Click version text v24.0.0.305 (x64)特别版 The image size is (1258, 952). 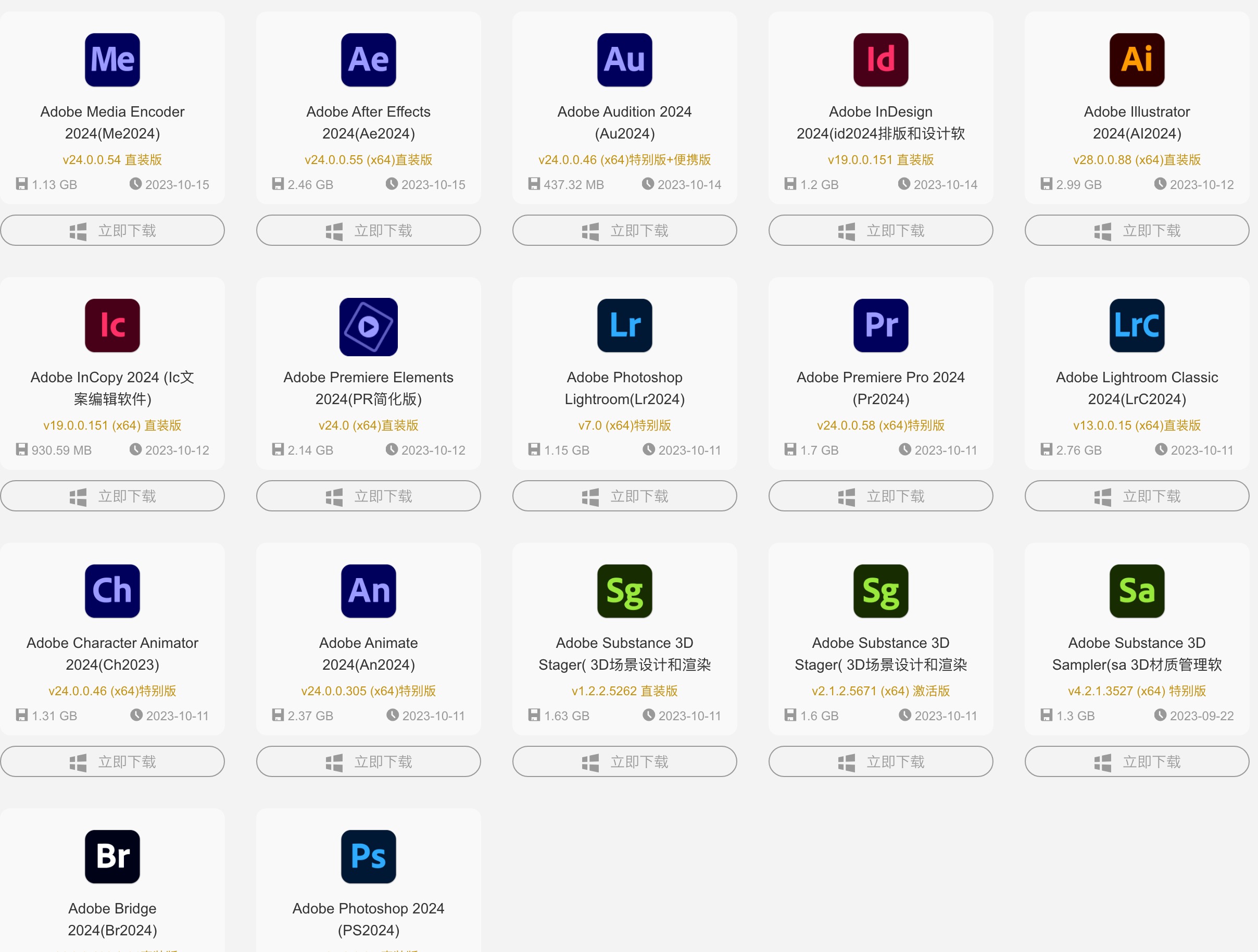(369, 691)
